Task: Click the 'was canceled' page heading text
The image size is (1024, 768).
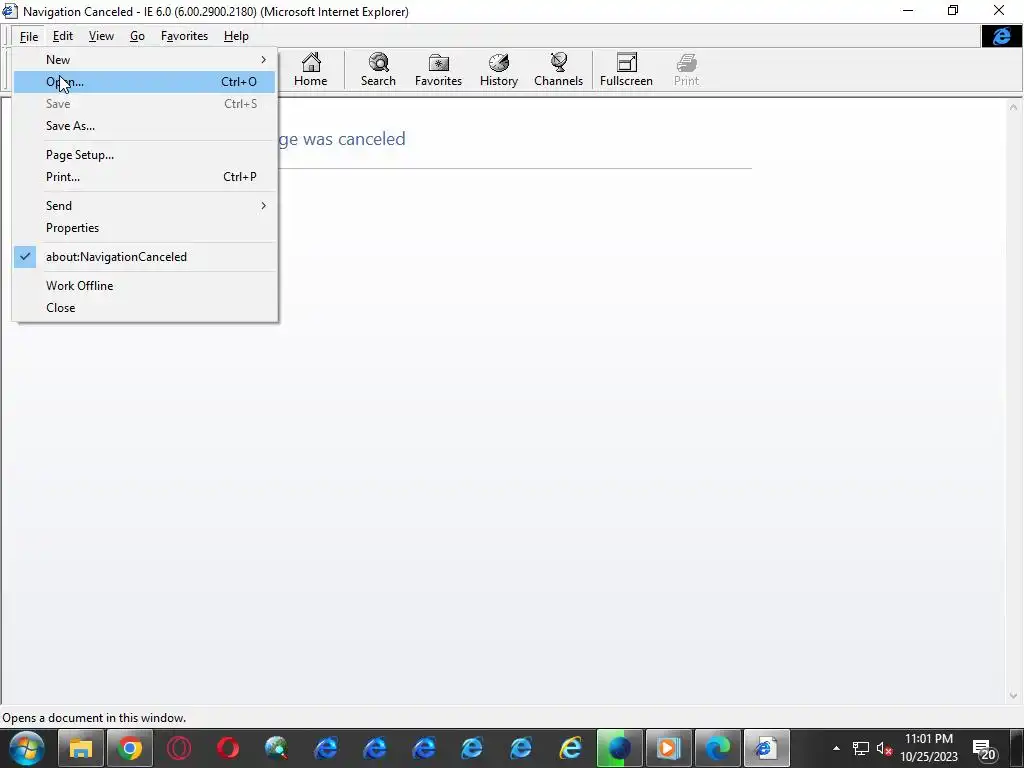Action: coord(354,139)
